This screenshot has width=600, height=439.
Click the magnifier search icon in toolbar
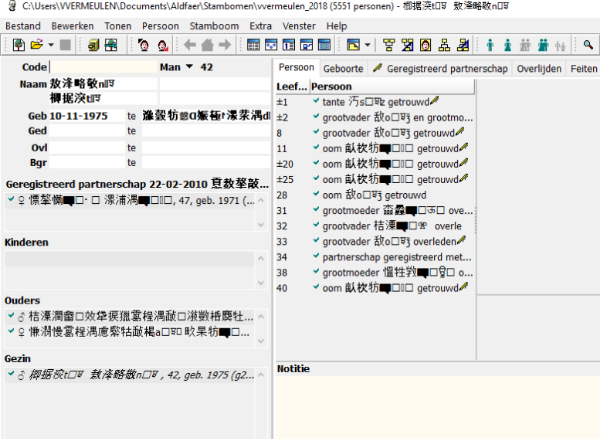tap(589, 45)
